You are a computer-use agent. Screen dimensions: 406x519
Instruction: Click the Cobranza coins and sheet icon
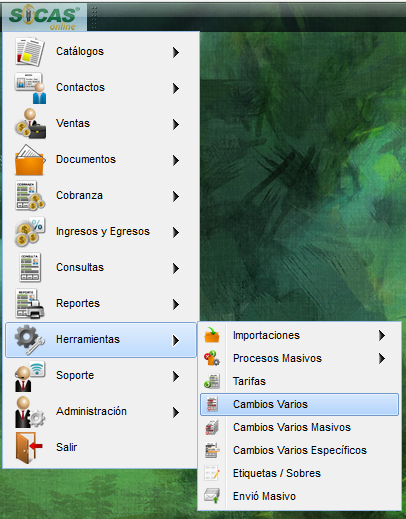pos(30,196)
